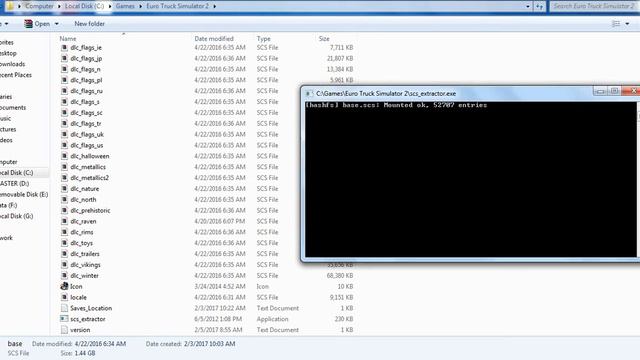Image resolution: width=640 pixels, height=360 pixels.
Task: Select the dlc_flags_ie file icon
Action: (64, 47)
